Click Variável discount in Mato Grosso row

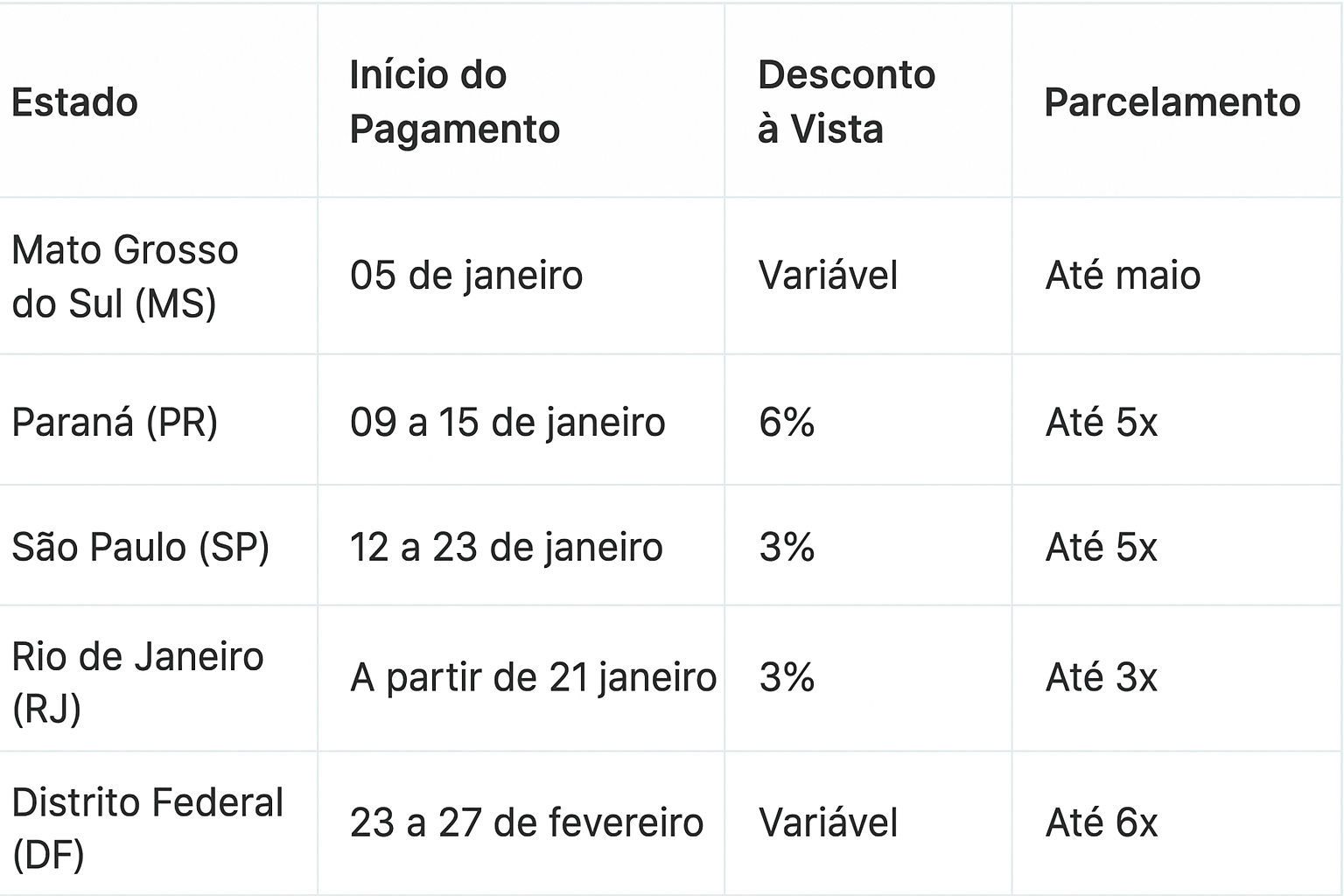[828, 276]
